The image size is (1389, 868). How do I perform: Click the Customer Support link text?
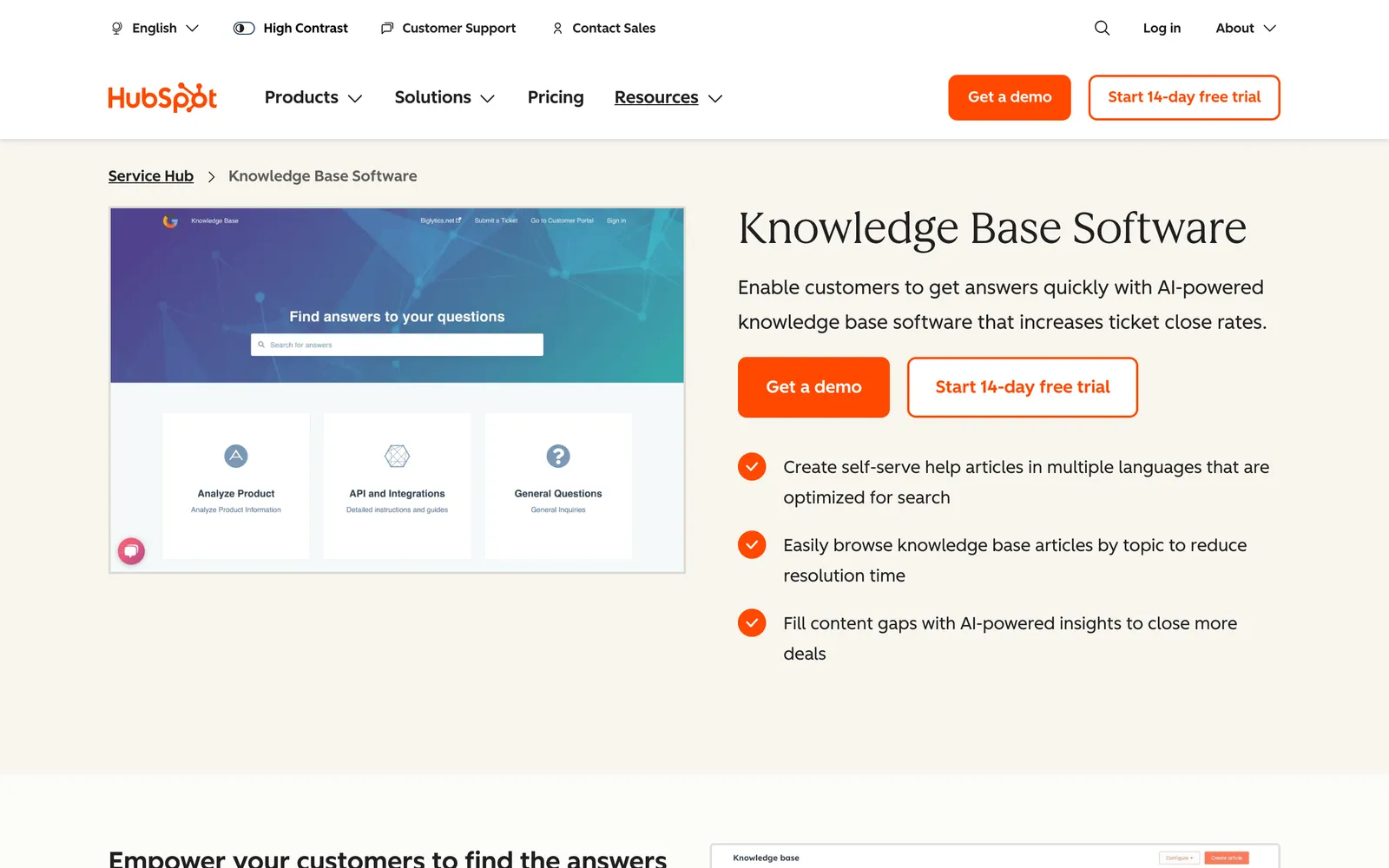click(458, 28)
